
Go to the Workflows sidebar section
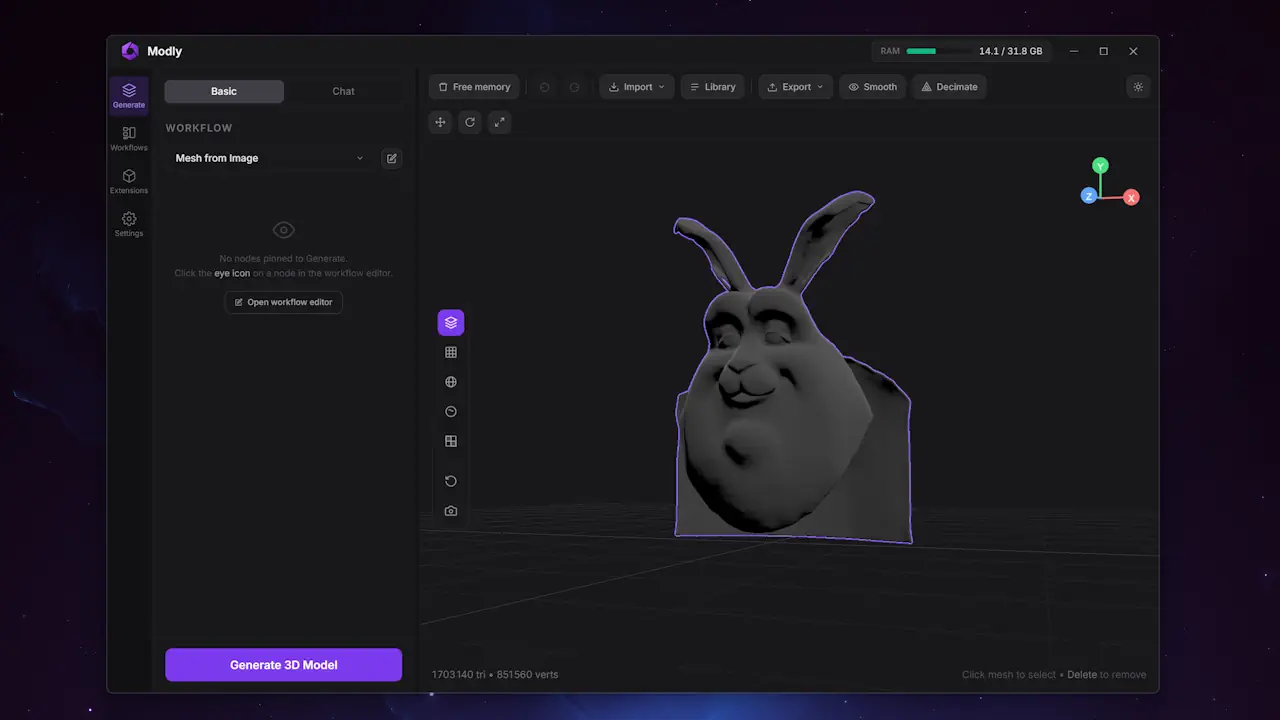click(x=129, y=139)
